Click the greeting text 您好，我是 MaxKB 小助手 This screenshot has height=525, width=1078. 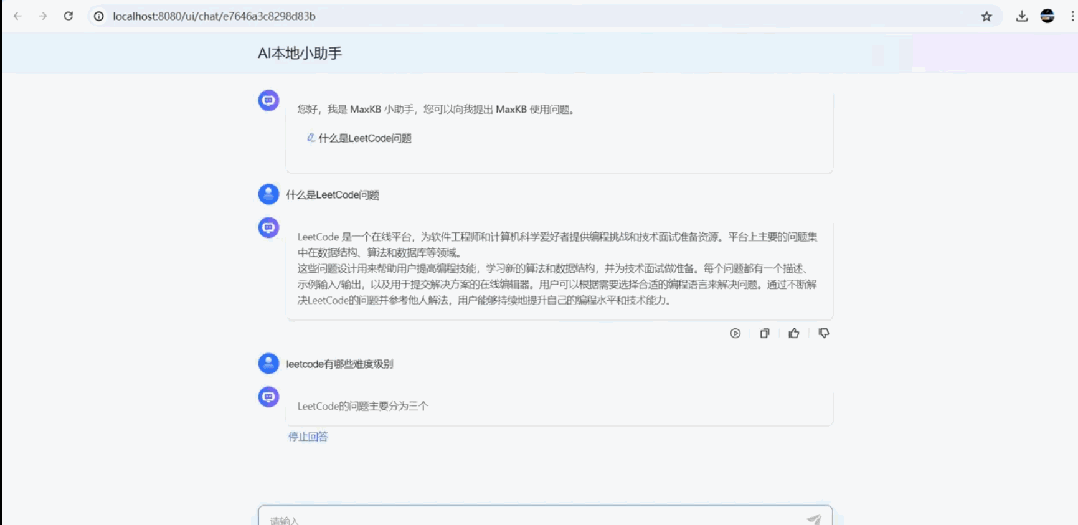pyautogui.click(x=435, y=109)
